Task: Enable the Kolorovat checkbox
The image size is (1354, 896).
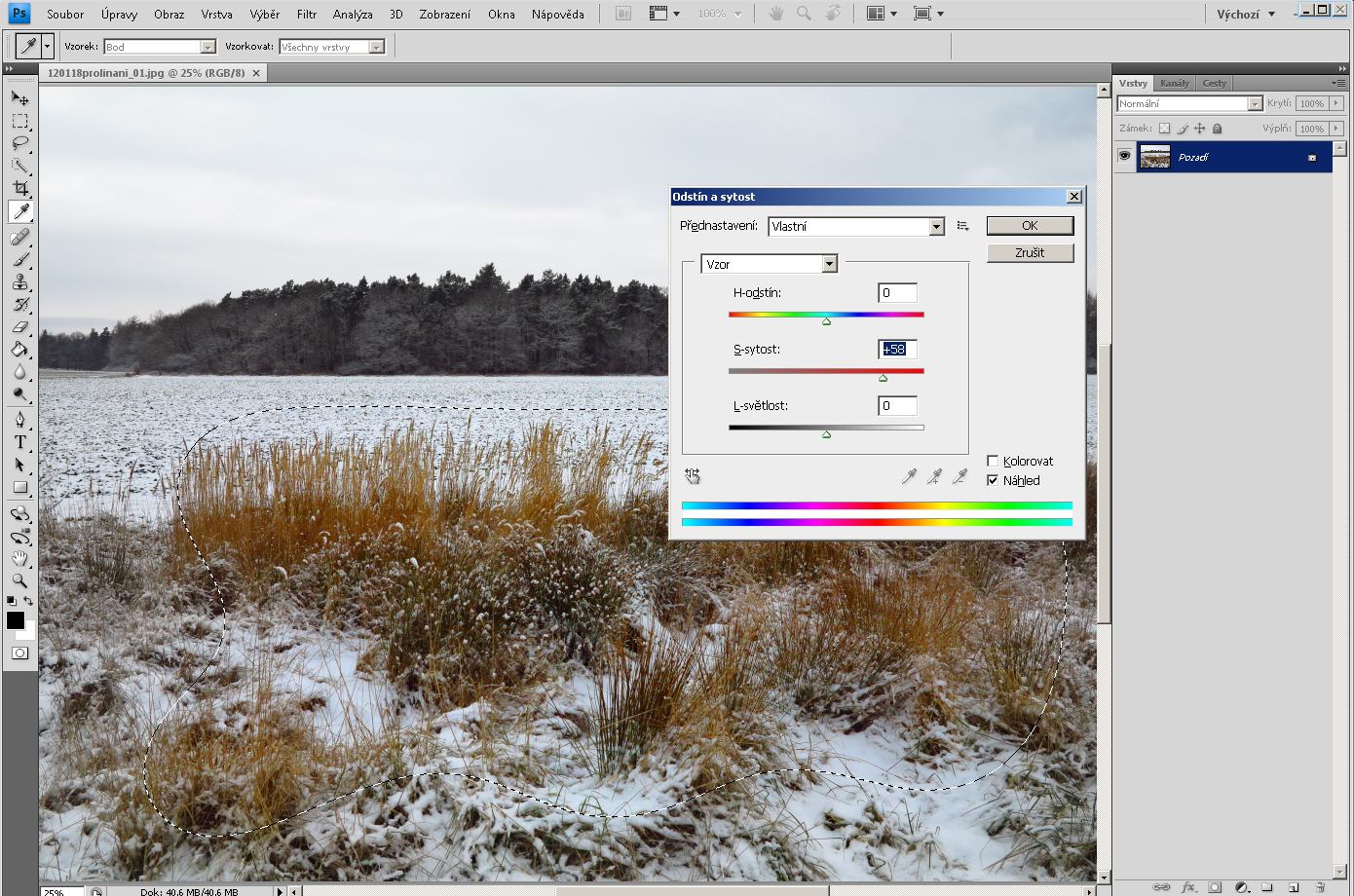Action: click(993, 461)
